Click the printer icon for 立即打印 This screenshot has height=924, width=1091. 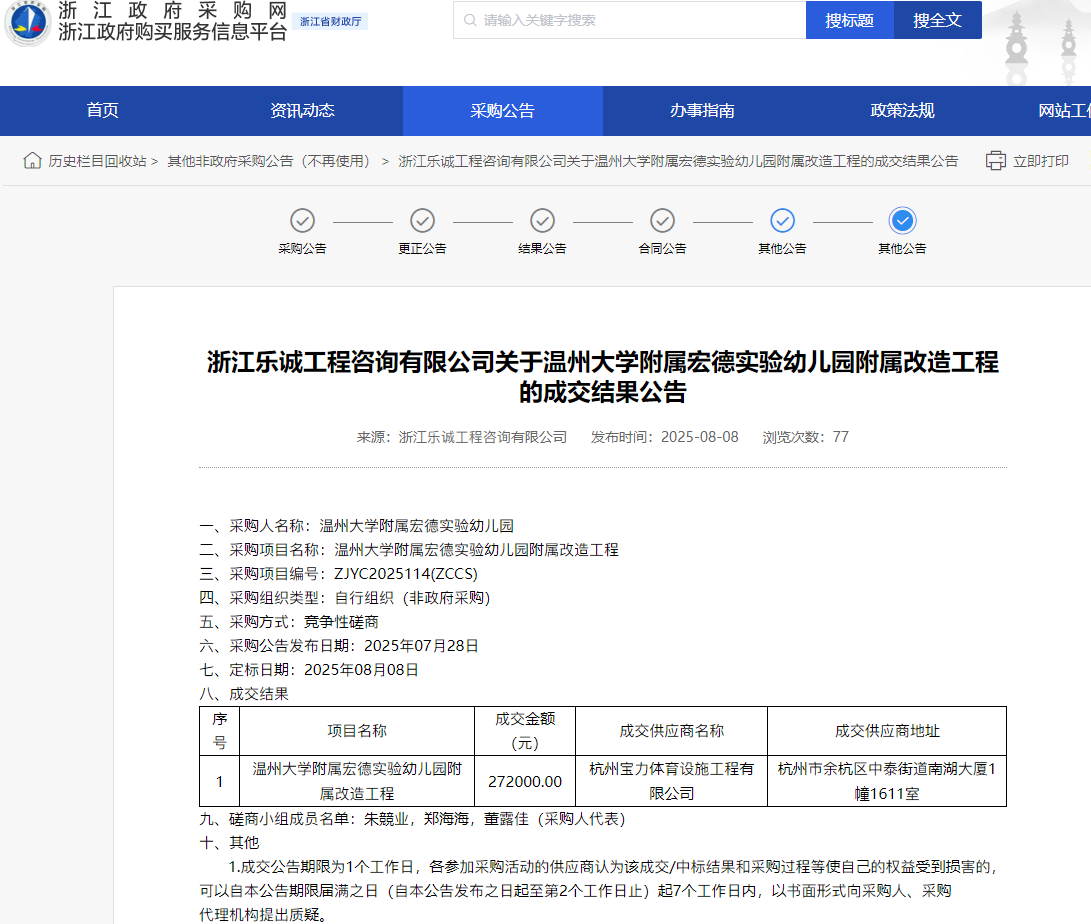tap(995, 161)
